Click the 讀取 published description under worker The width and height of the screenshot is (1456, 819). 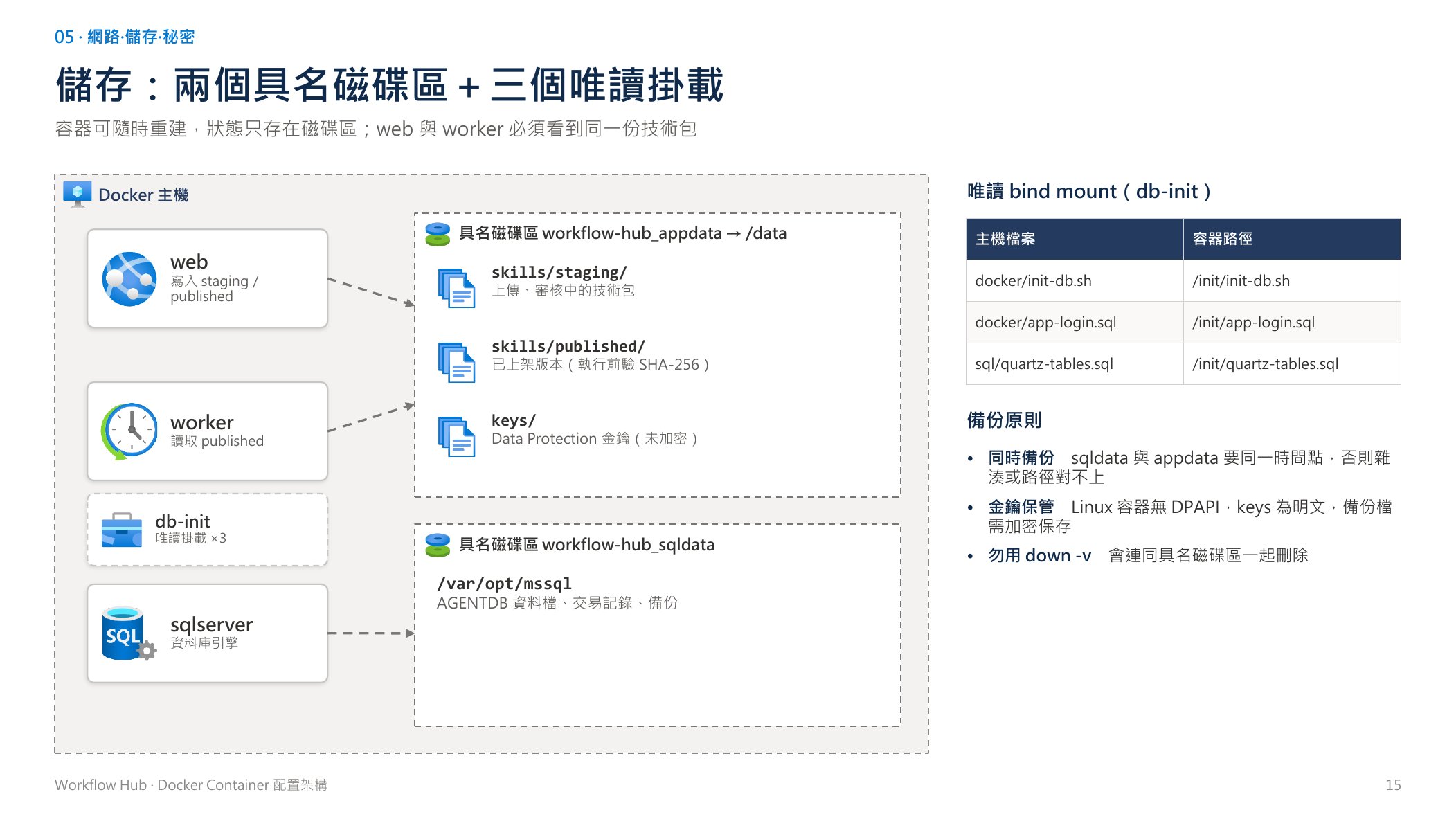point(217,440)
